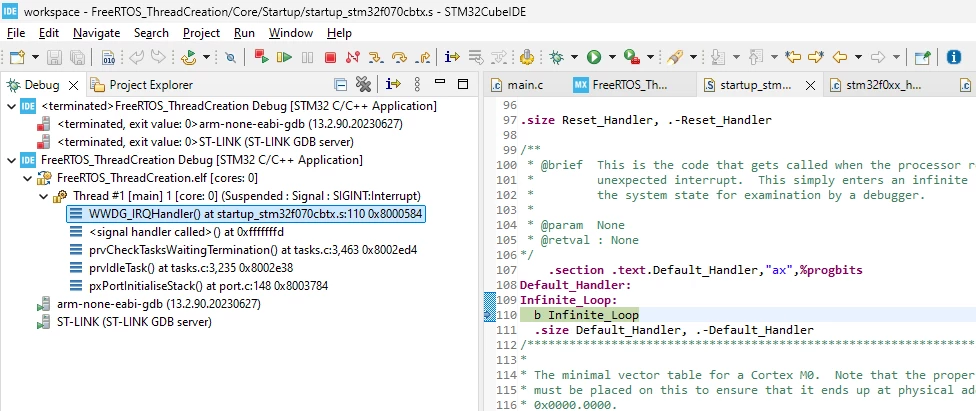This screenshot has width=976, height=411.
Task: Click the Terminate and Relaunch icon
Action: tap(261, 57)
